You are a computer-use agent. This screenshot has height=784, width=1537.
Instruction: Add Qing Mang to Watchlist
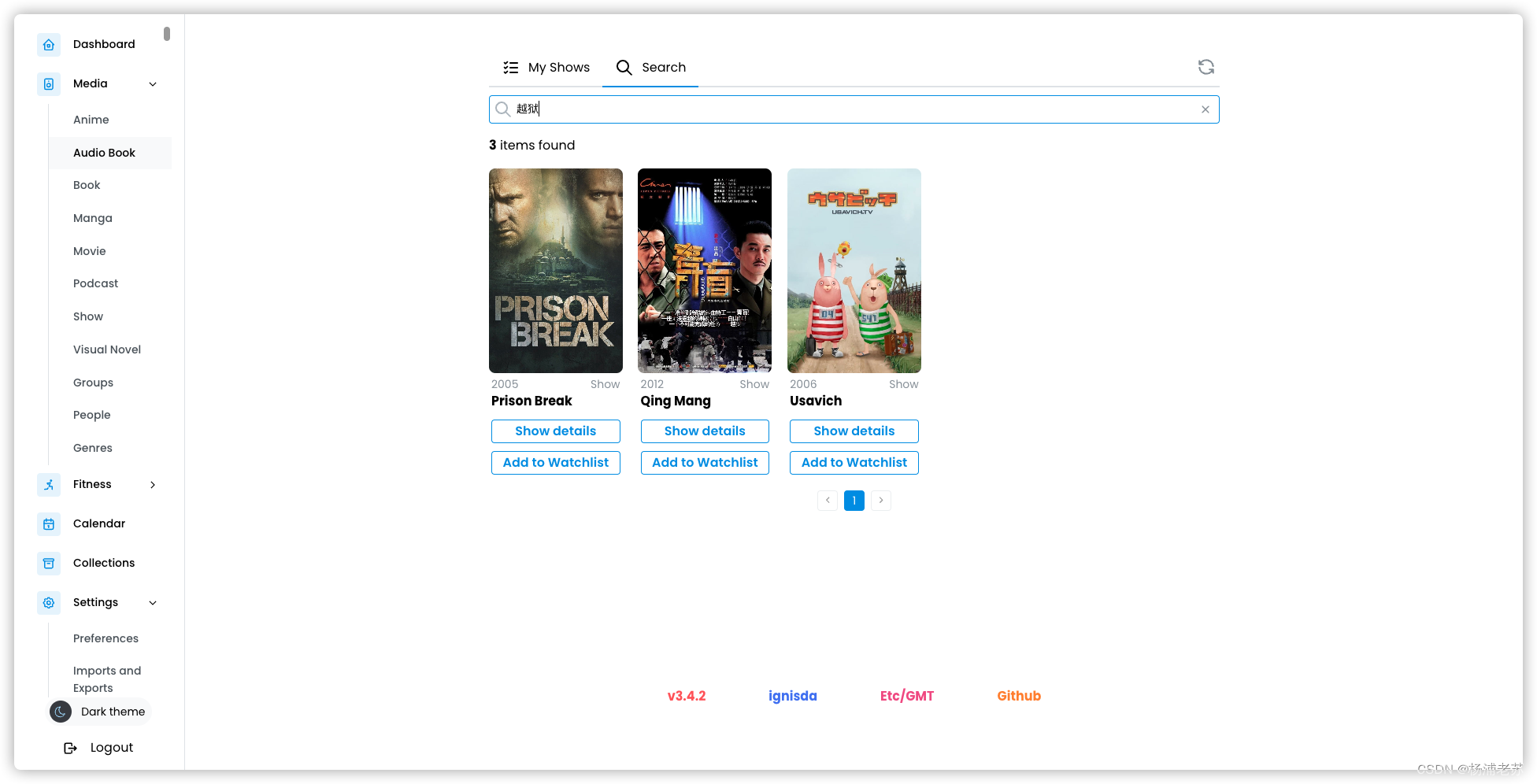click(705, 463)
